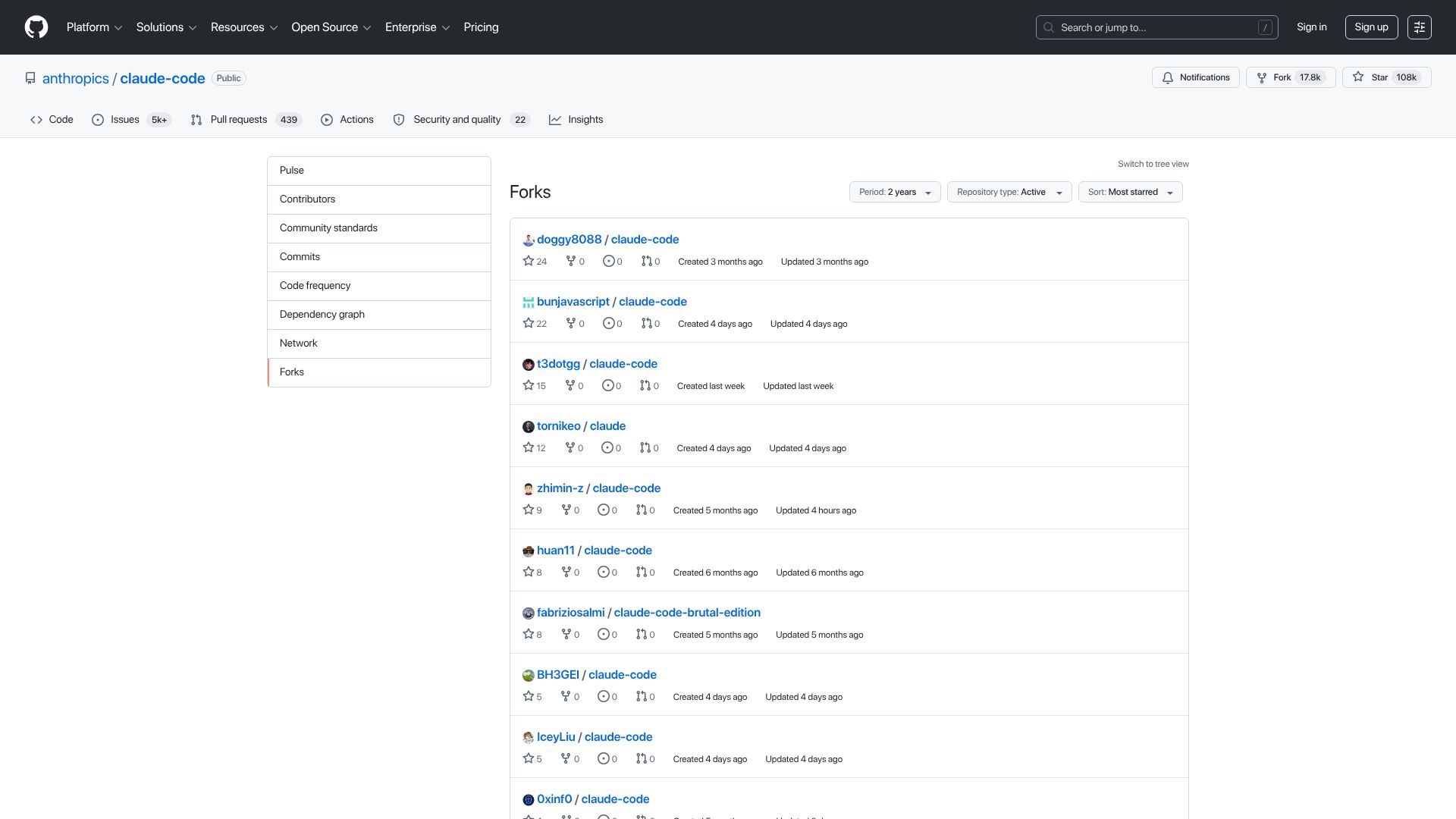Click the star icon in doggy8088 row
Image resolution: width=1456 pixels, height=819 pixels.
pyautogui.click(x=529, y=261)
